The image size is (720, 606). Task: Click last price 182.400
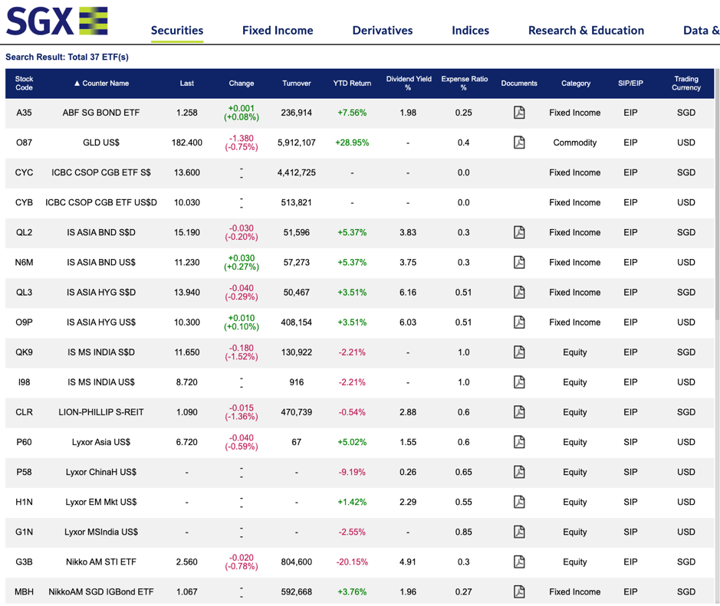click(187, 142)
